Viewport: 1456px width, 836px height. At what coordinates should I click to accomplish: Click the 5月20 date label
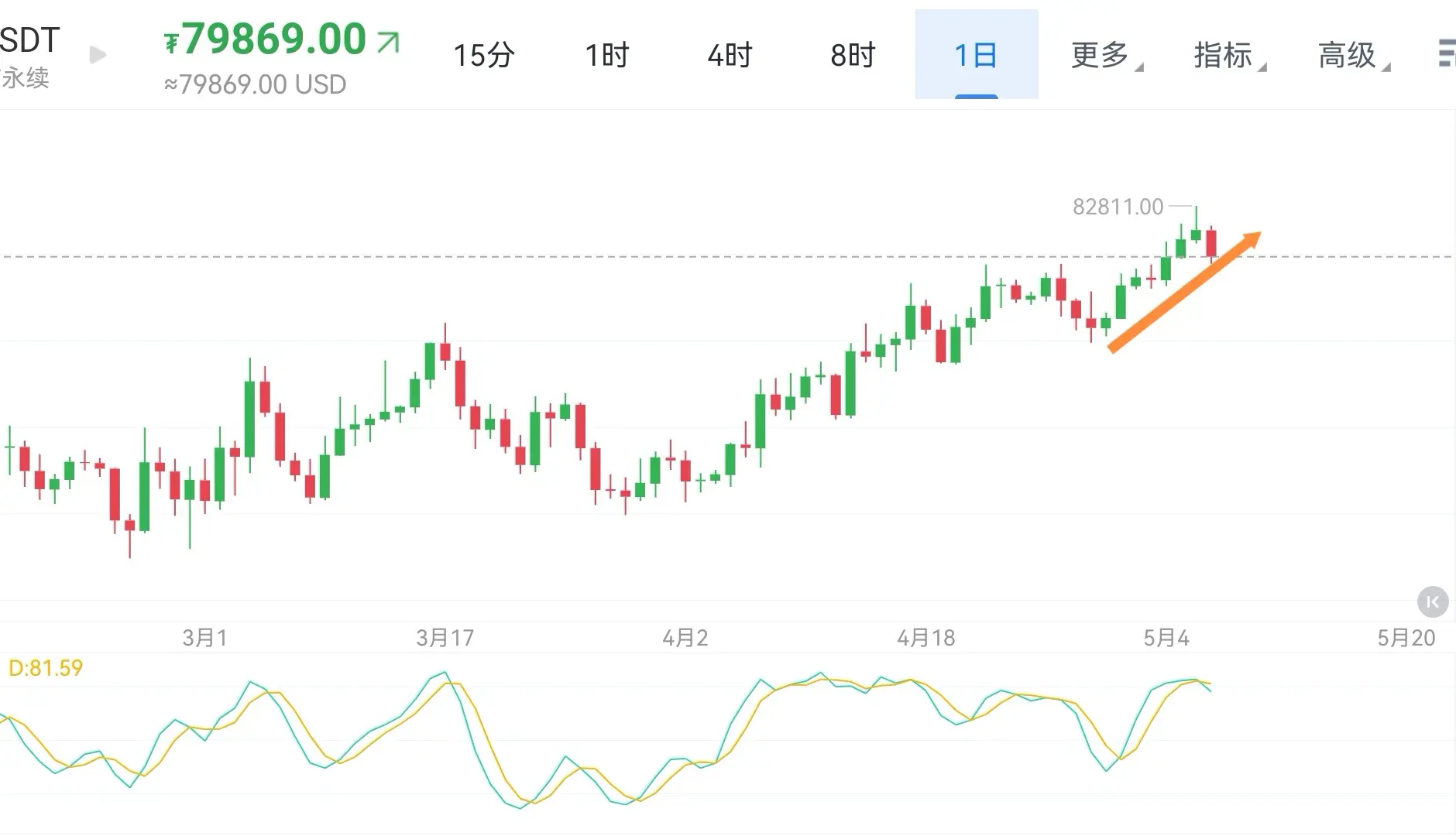pyautogui.click(x=1406, y=638)
